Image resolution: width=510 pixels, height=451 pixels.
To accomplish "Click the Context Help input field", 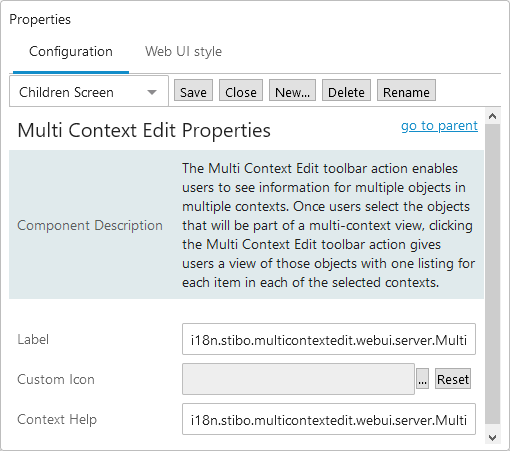I will pyautogui.click(x=329, y=419).
